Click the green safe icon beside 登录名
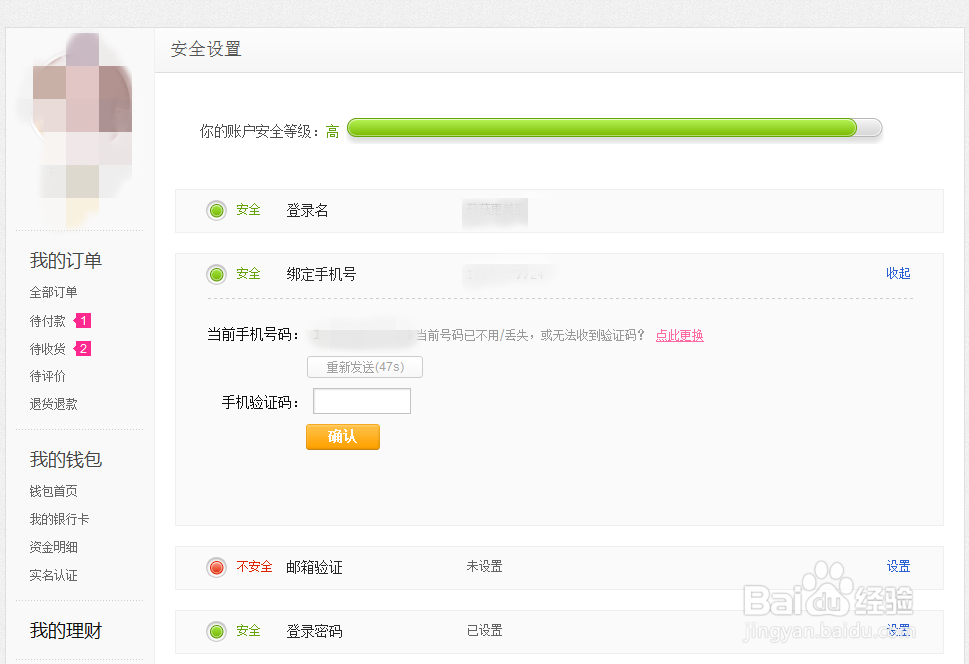 coord(217,210)
